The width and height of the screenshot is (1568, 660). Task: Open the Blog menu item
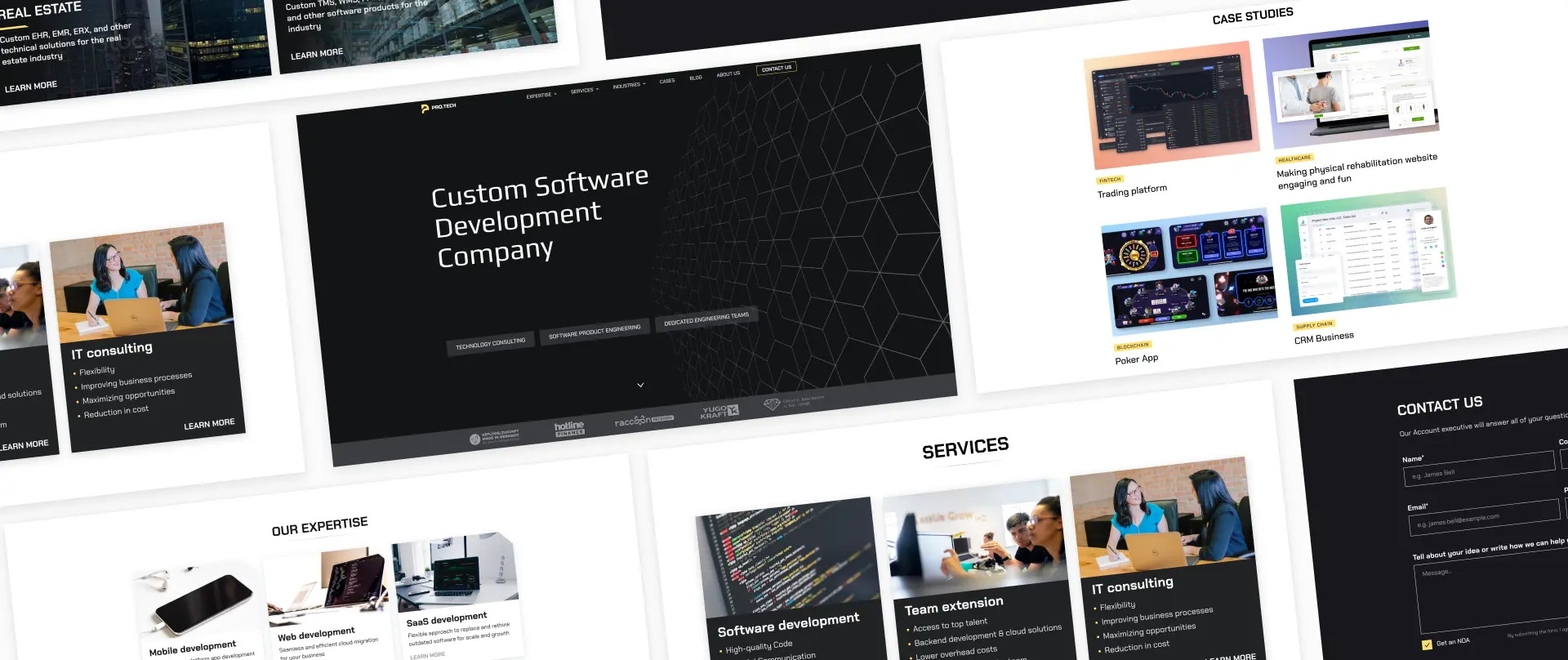tap(696, 78)
